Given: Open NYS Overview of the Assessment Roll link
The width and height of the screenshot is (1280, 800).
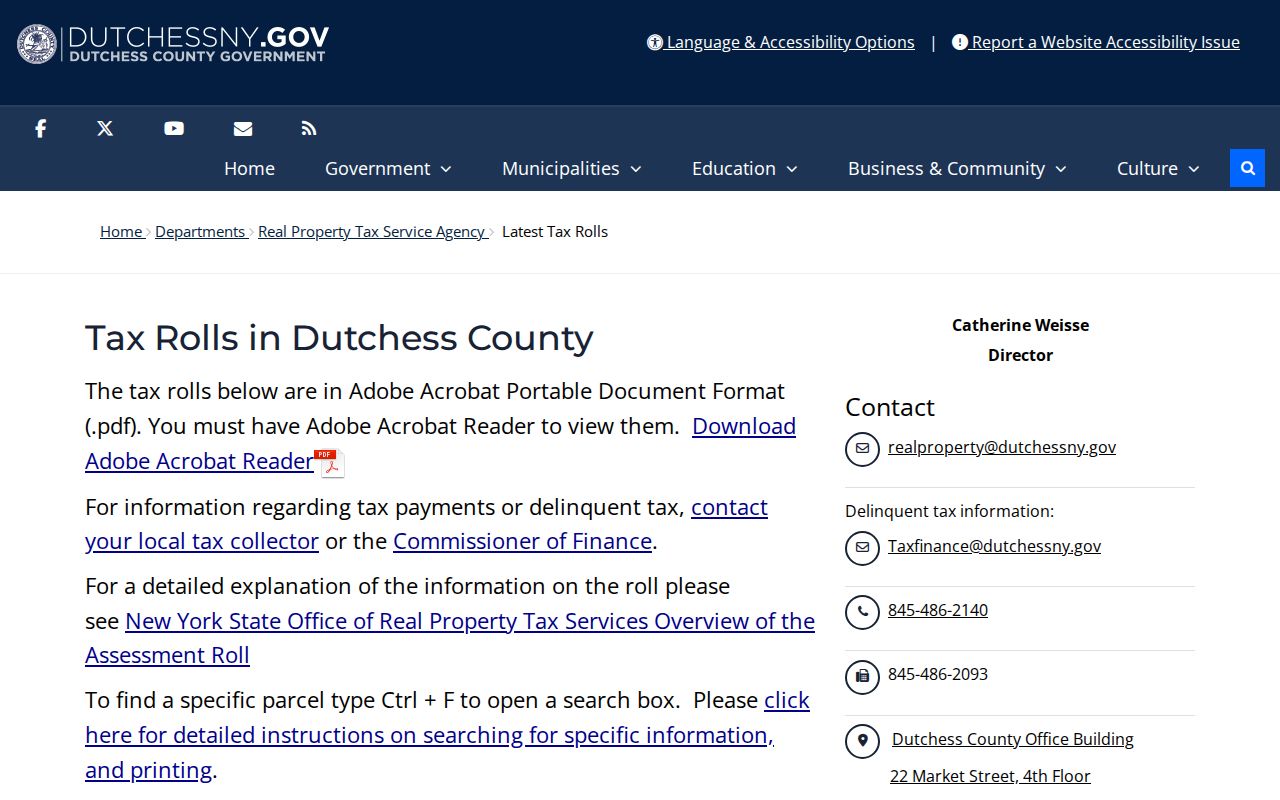Looking at the screenshot, I should (x=450, y=638).
